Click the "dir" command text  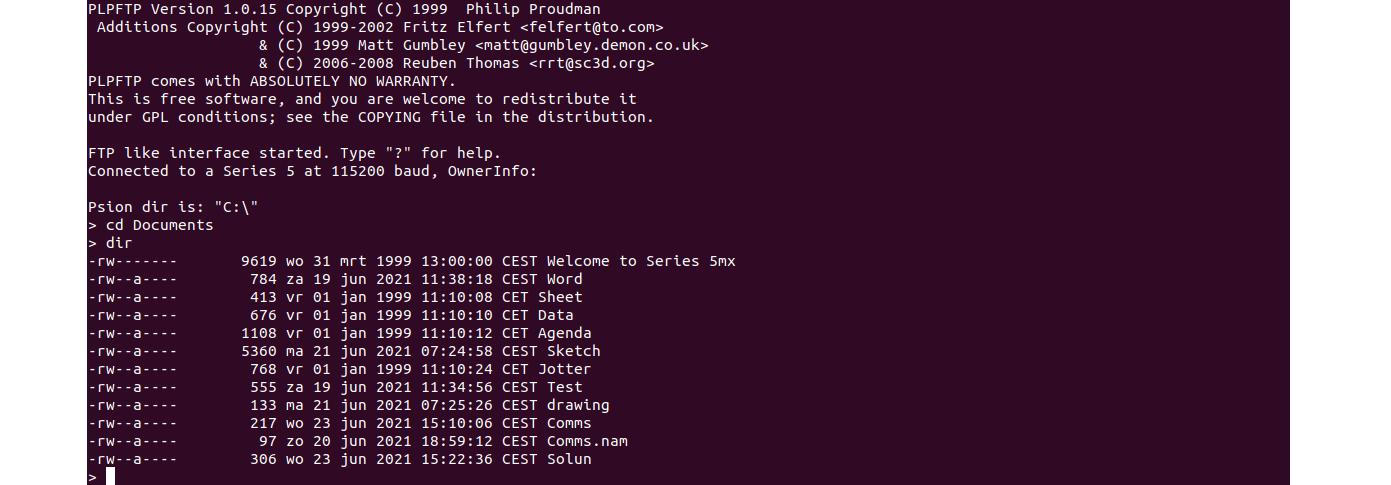[x=119, y=243]
